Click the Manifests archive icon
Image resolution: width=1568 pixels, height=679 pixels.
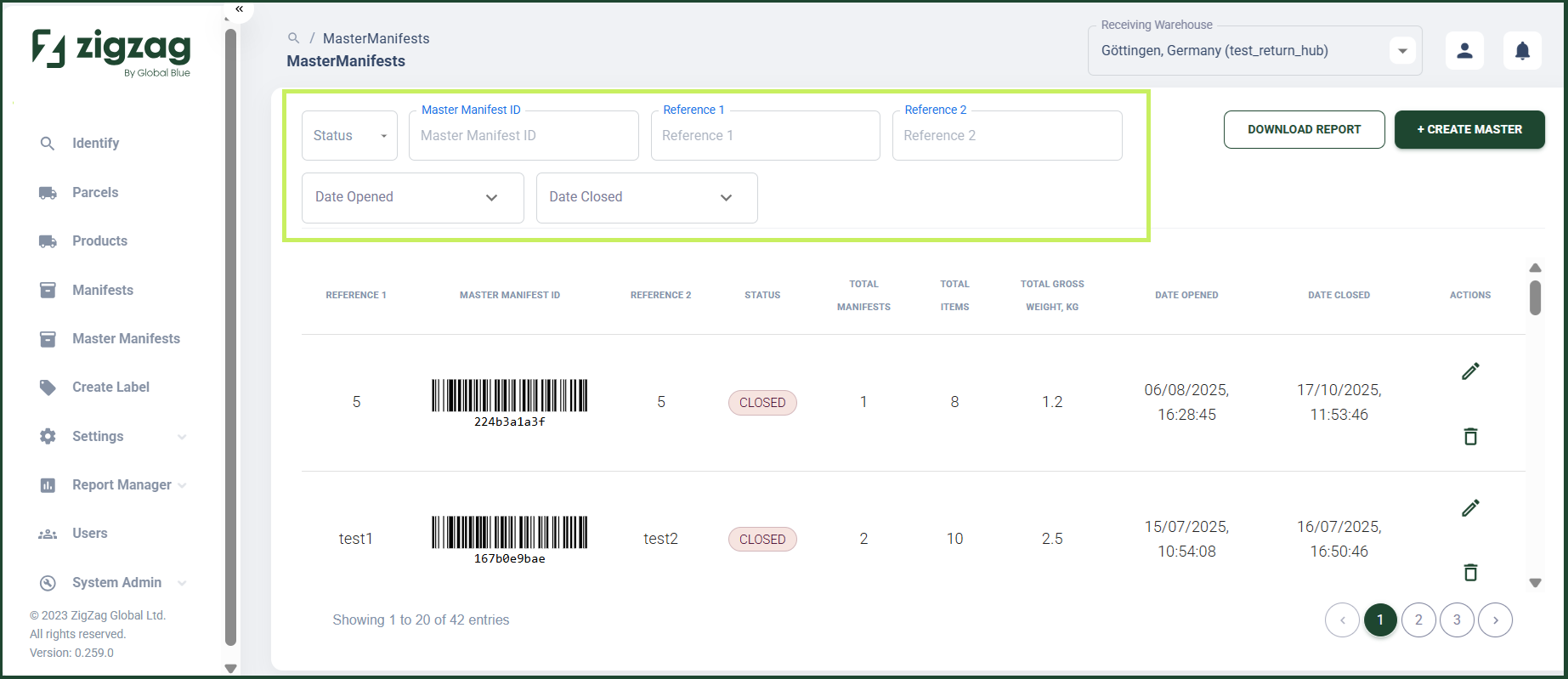click(48, 291)
